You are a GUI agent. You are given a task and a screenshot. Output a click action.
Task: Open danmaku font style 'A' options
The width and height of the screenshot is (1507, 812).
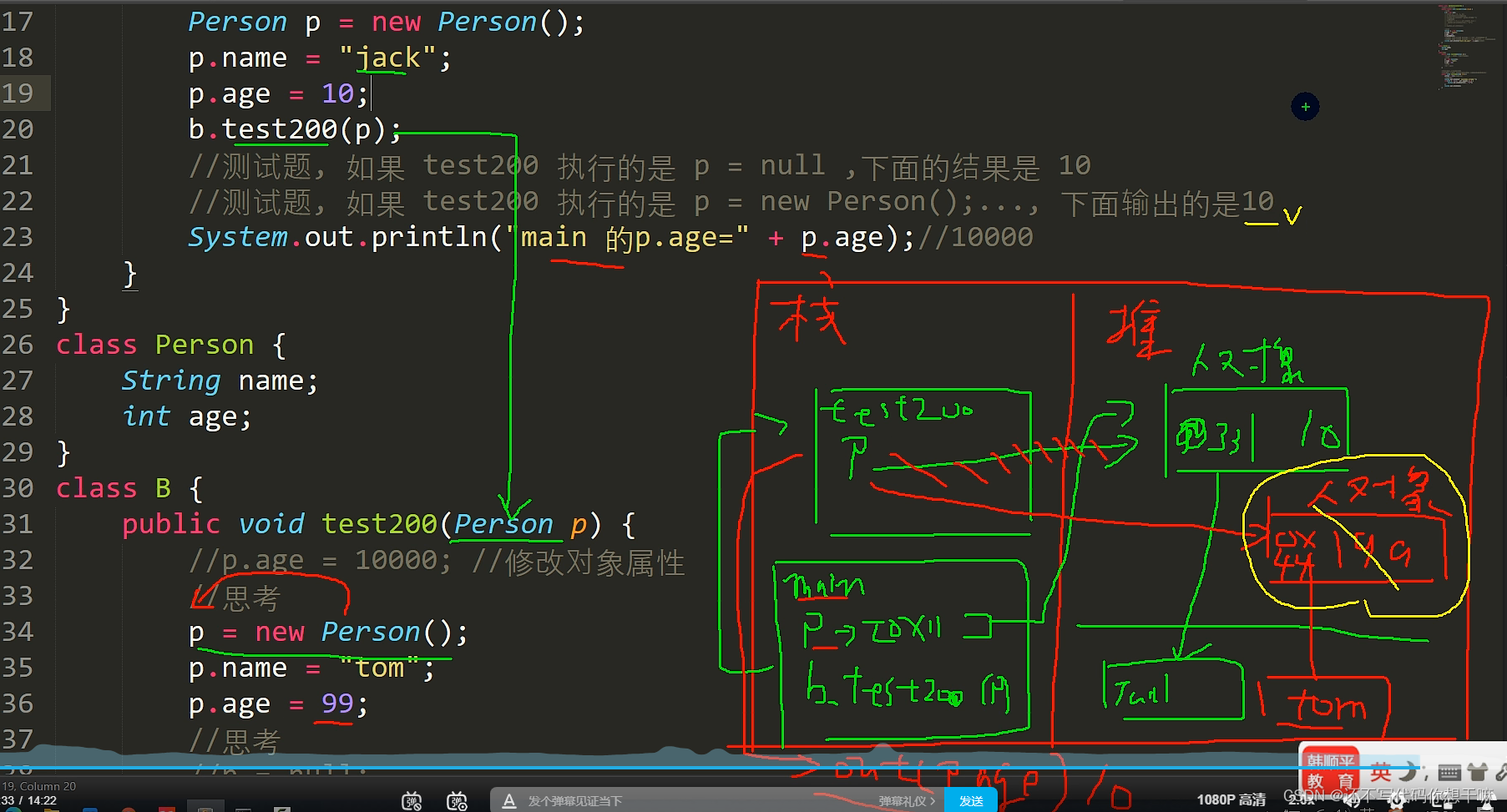(508, 801)
